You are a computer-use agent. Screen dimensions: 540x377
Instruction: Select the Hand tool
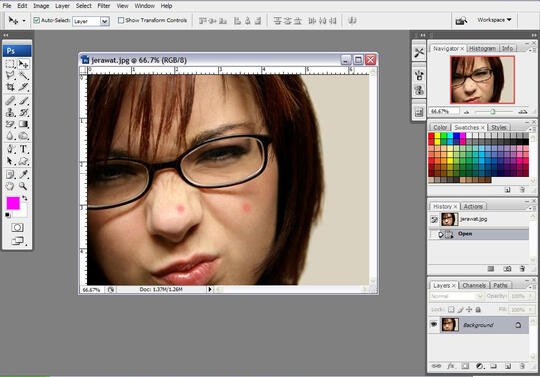pyautogui.click(x=10, y=186)
